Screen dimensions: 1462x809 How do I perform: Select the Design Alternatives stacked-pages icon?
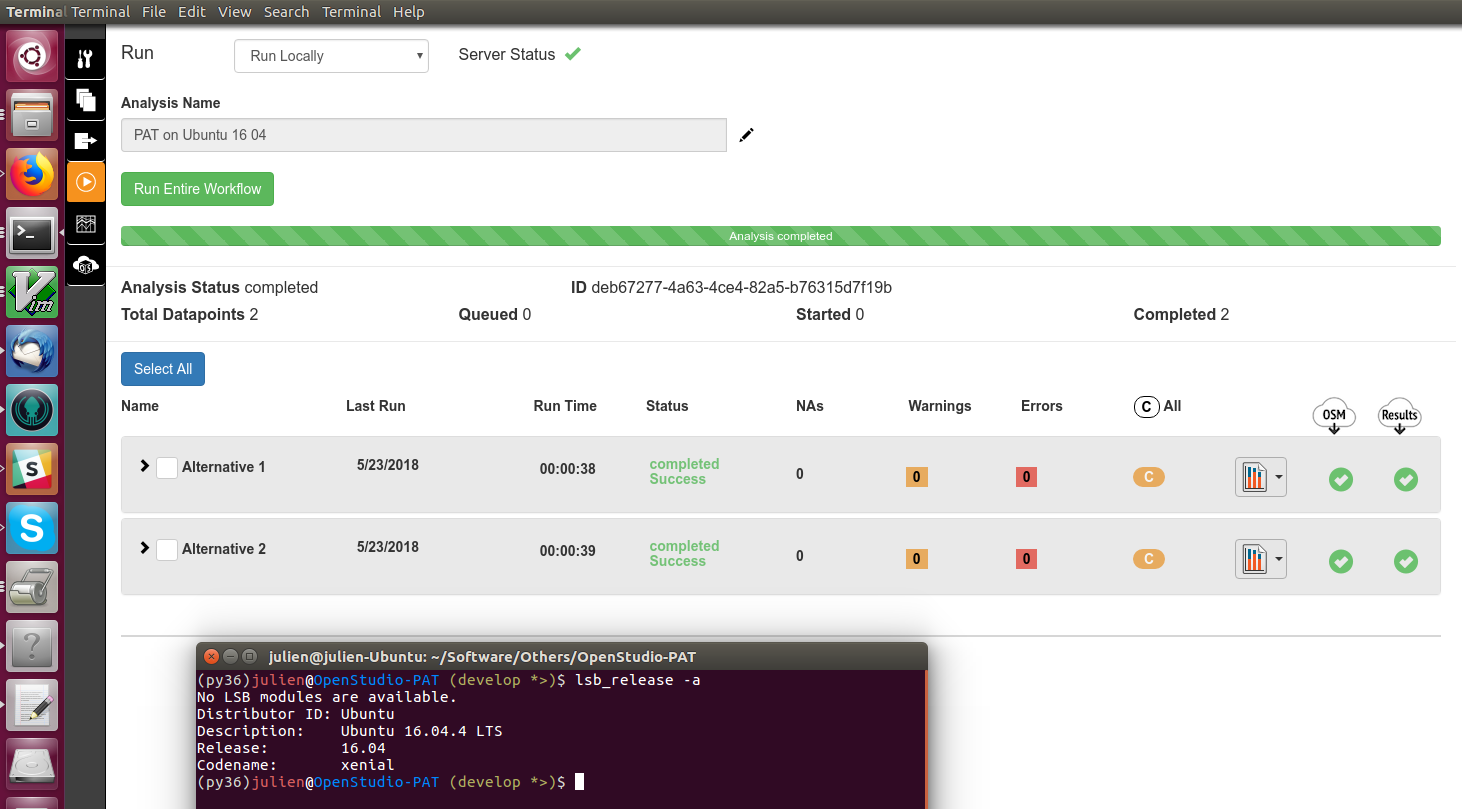coord(85,100)
